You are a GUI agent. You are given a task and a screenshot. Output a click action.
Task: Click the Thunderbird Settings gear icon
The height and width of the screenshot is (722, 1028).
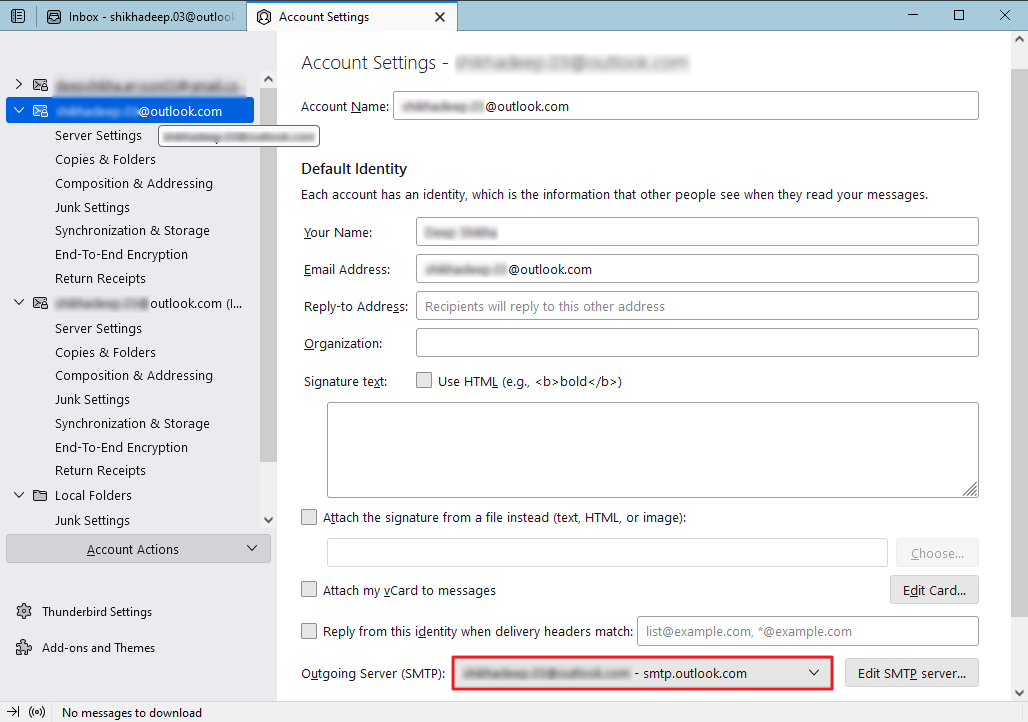click(x=24, y=611)
